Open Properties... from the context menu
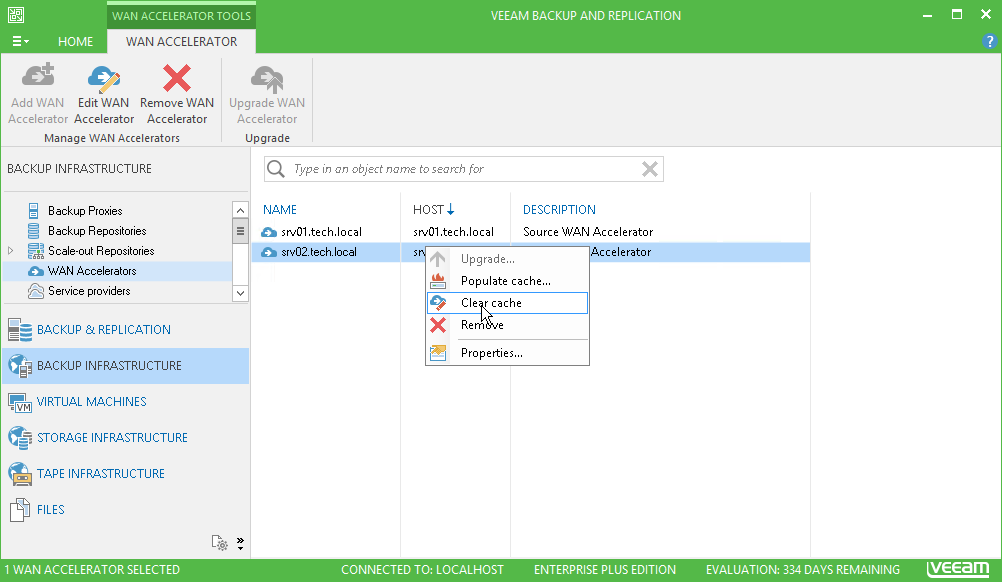Image resolution: width=1002 pixels, height=582 pixels. click(507, 353)
